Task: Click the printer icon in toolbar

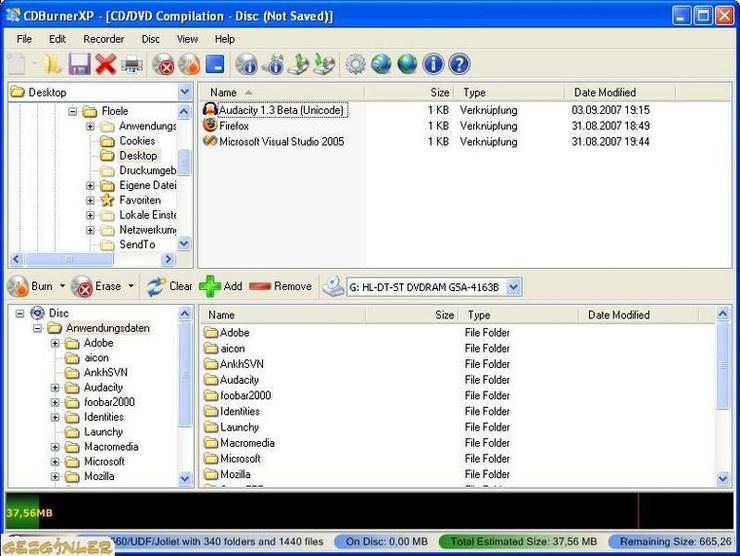Action: (x=132, y=64)
